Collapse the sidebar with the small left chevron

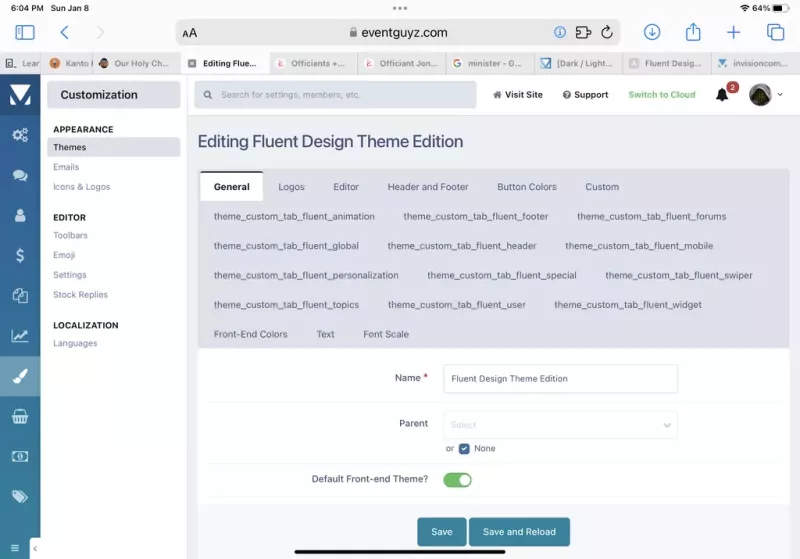coord(35,548)
